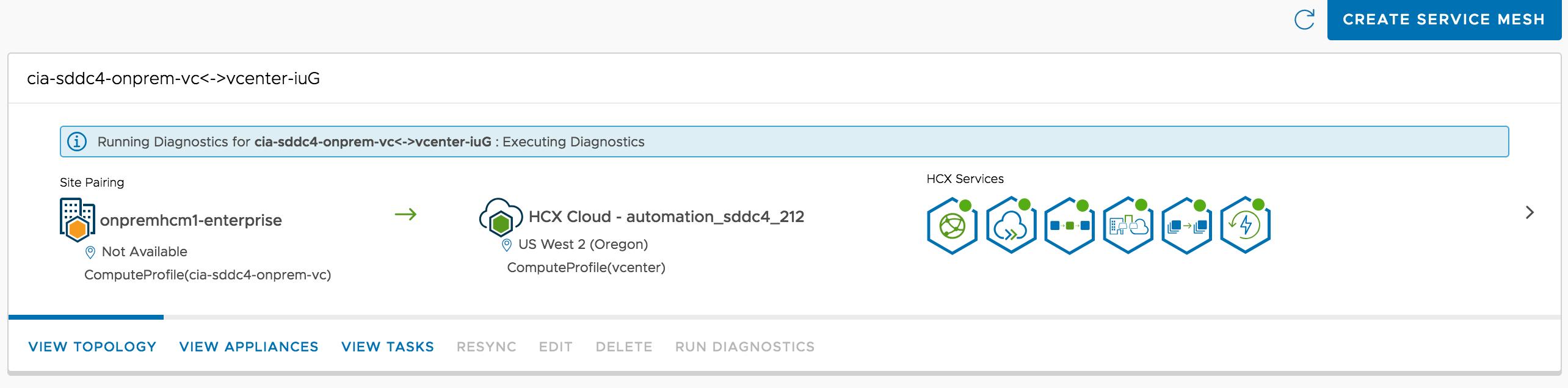Click the cloud with chevrons service hexagon
1568x388 pixels.
point(1011,226)
